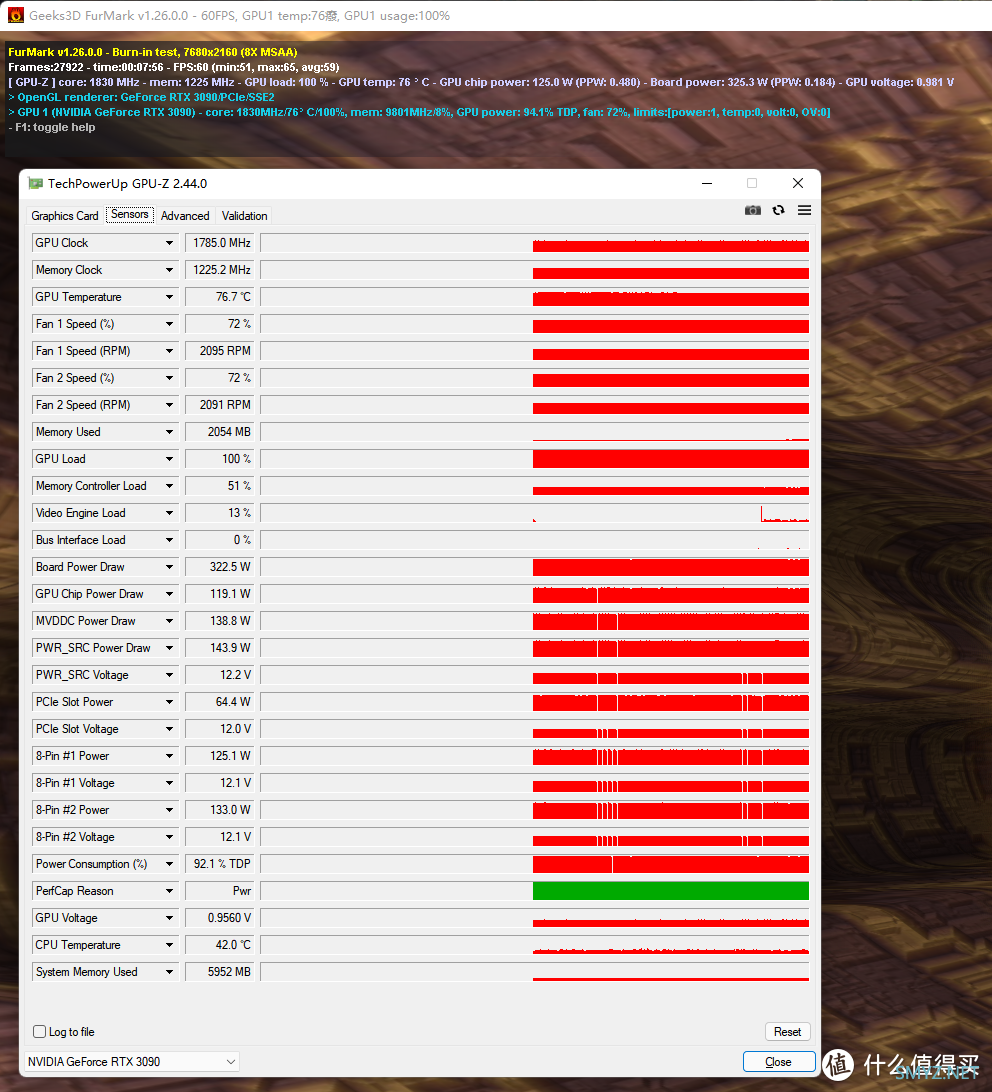Open the Fan 2 Speed (RPM) dropdown
The height and width of the screenshot is (1092, 992).
point(169,405)
